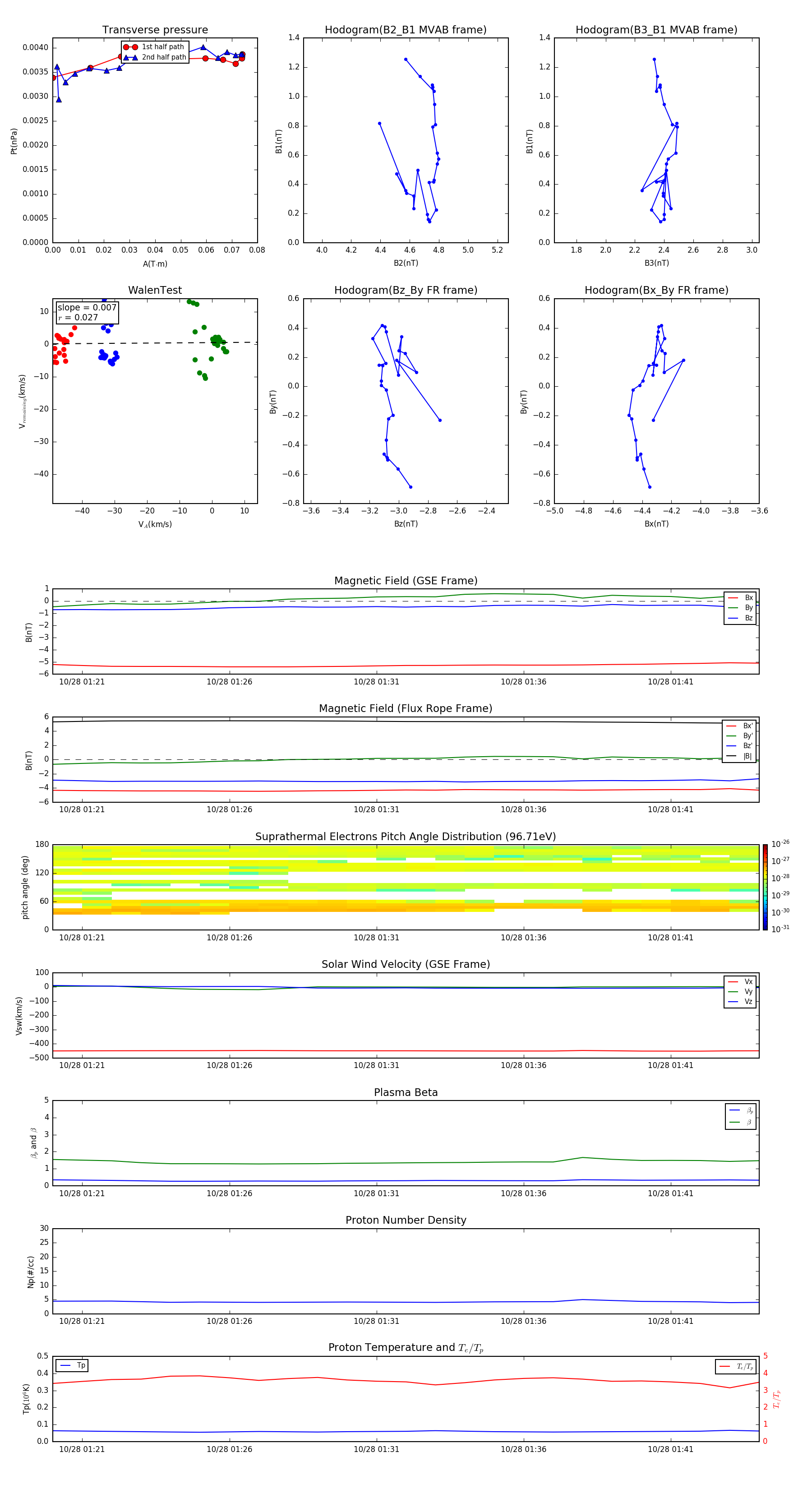Click the 'Hodogram(B3_B1 MVAB frame)' title
The image size is (812, 1489).
[x=656, y=30]
